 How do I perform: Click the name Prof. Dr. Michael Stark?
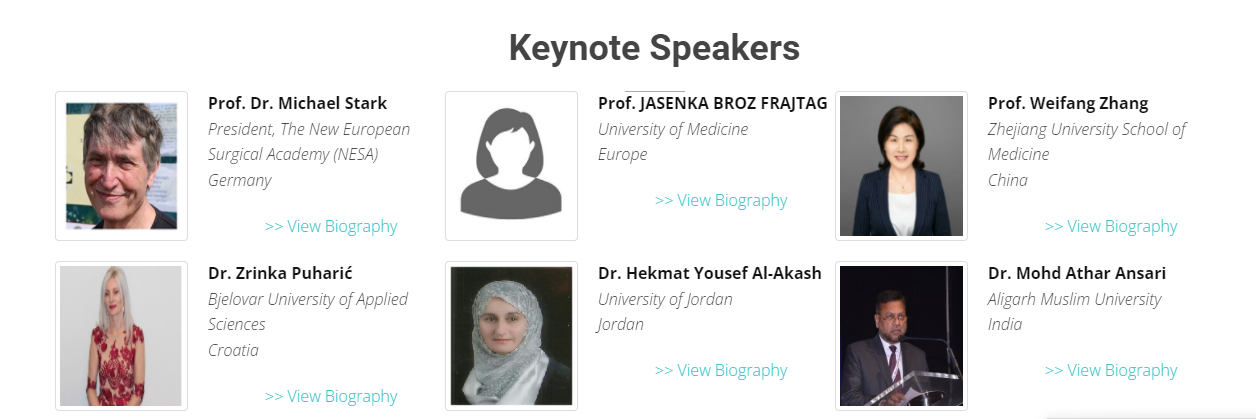click(297, 103)
